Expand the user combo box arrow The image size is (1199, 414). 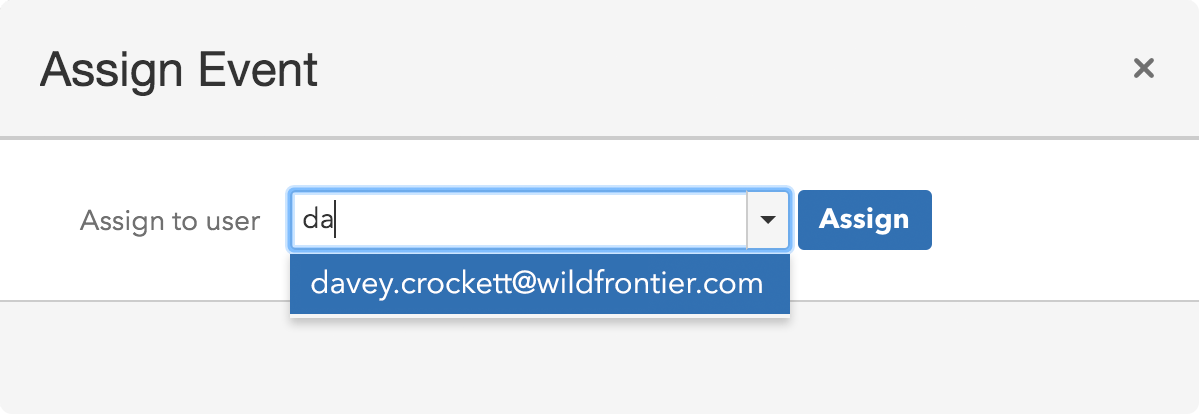pyautogui.click(x=768, y=219)
